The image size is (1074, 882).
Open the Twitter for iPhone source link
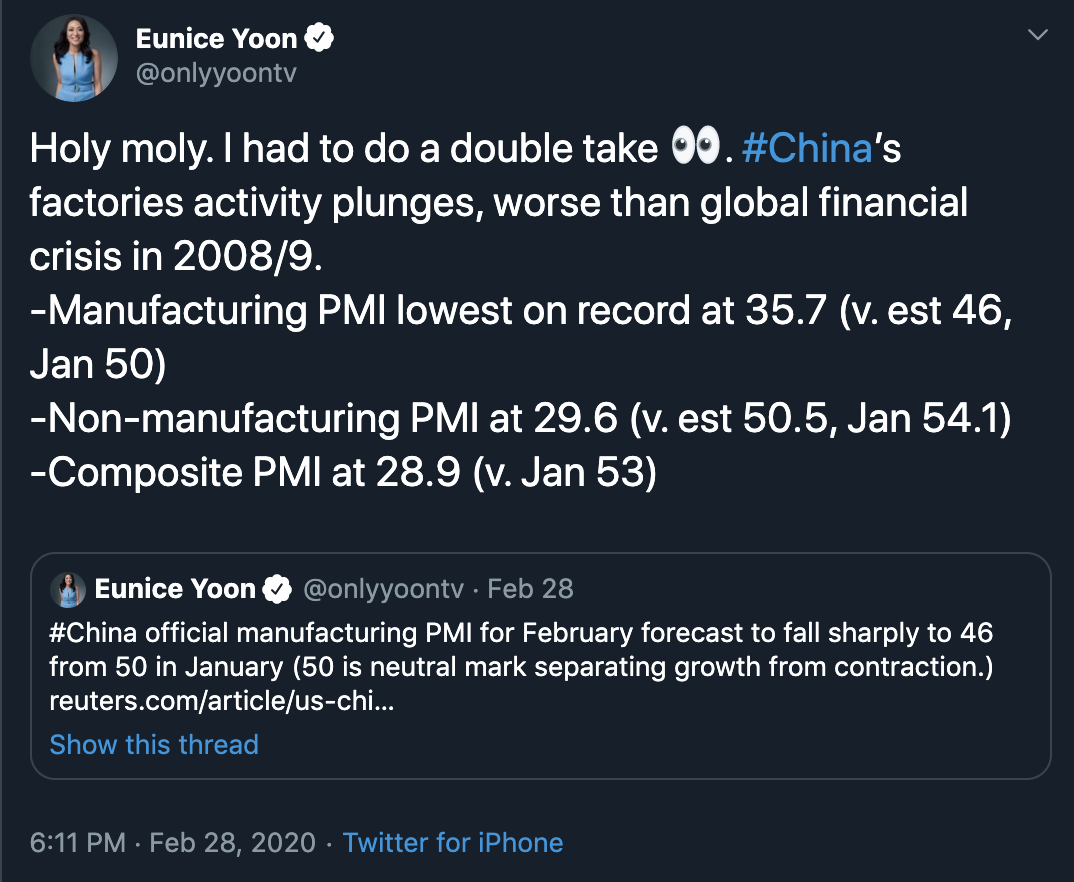pyautogui.click(x=453, y=843)
